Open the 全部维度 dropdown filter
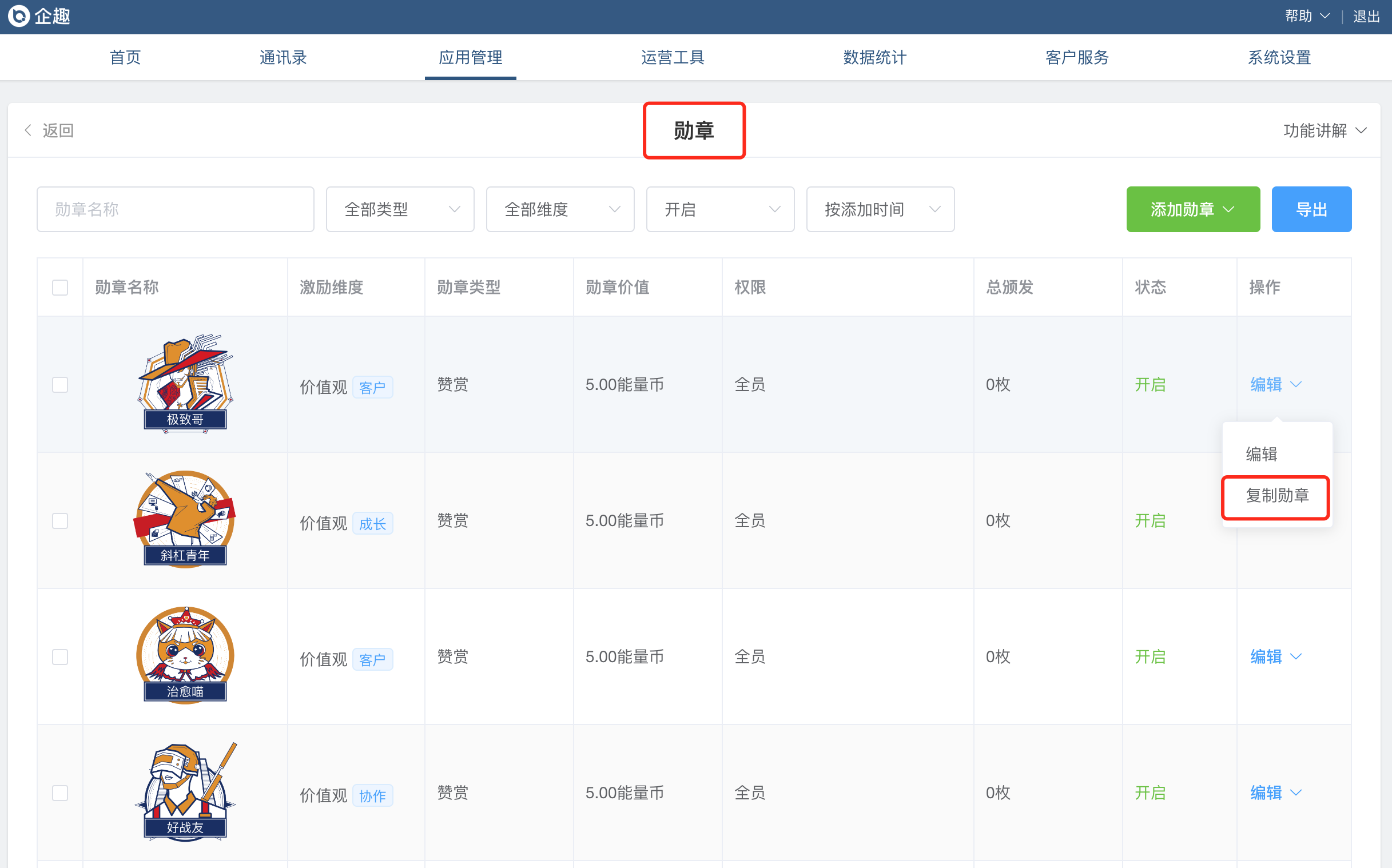This screenshot has height=868, width=1392. 560,209
